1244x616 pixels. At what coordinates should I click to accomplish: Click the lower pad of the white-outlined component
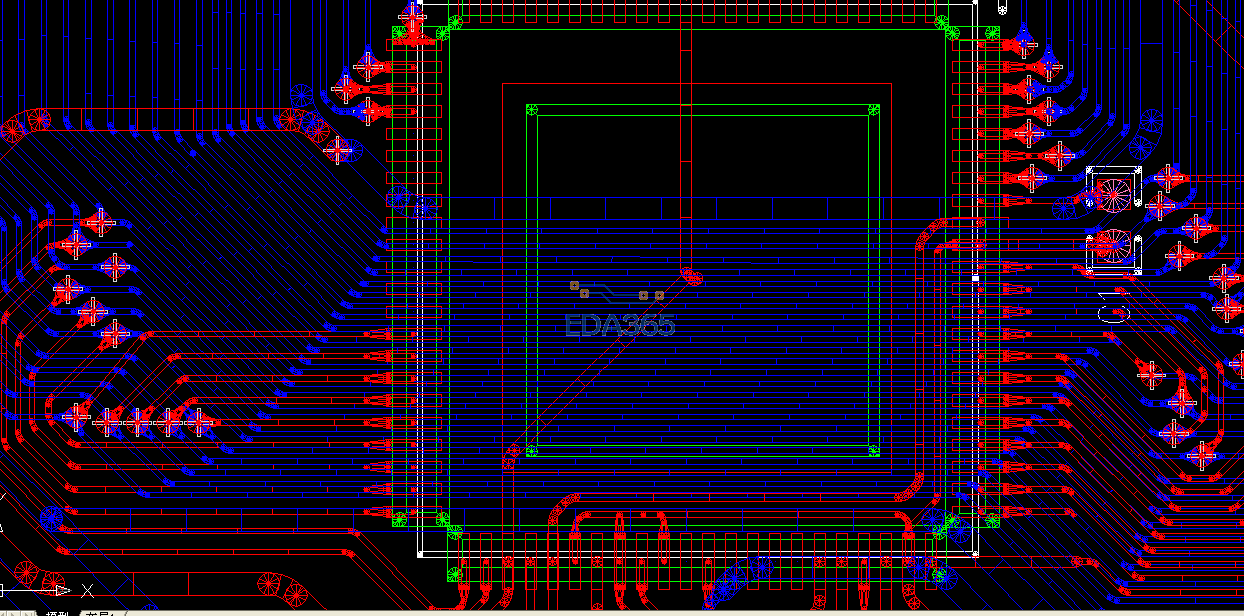click(x=1112, y=247)
